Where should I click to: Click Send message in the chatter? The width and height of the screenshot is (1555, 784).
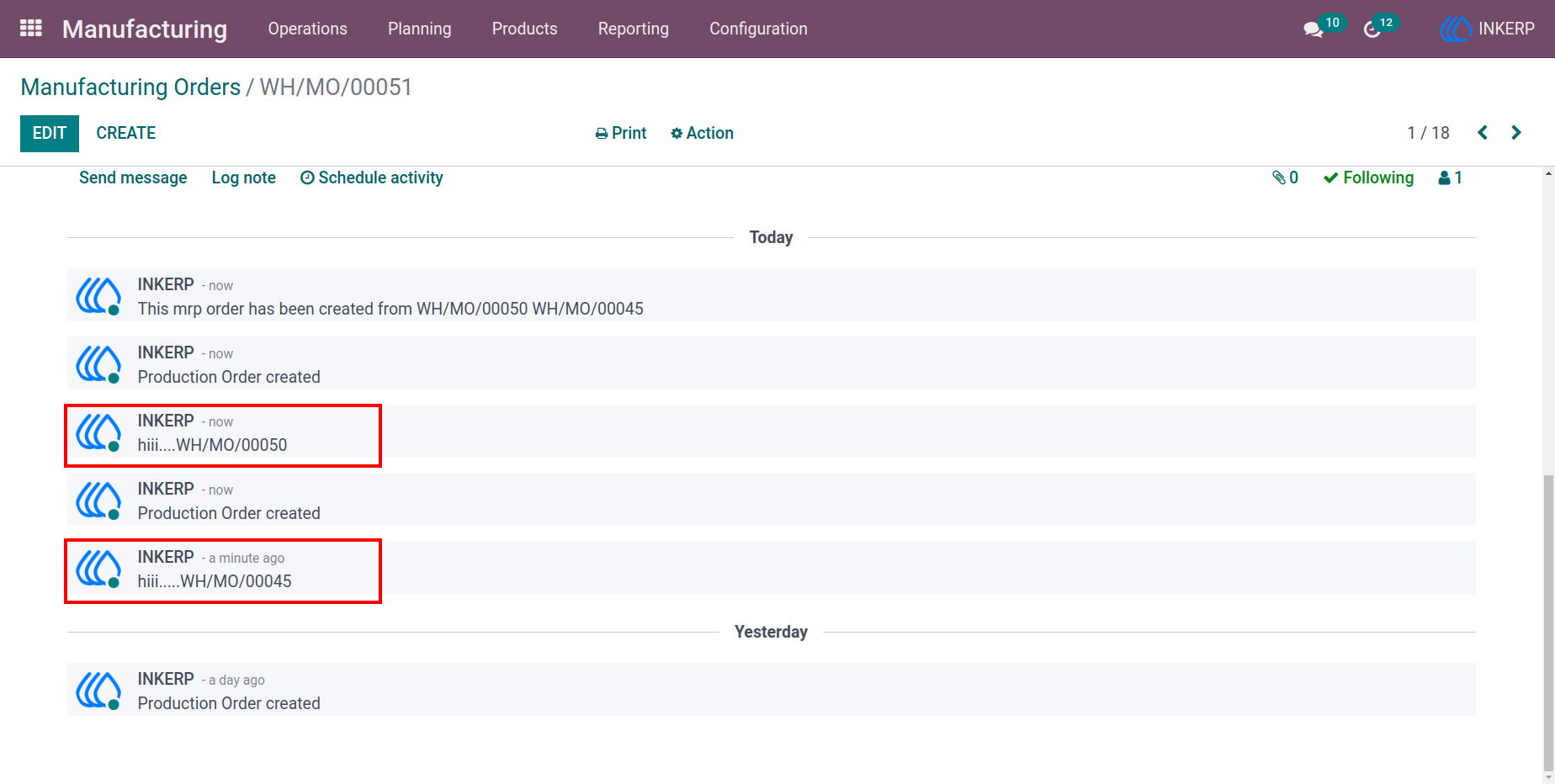(x=133, y=177)
